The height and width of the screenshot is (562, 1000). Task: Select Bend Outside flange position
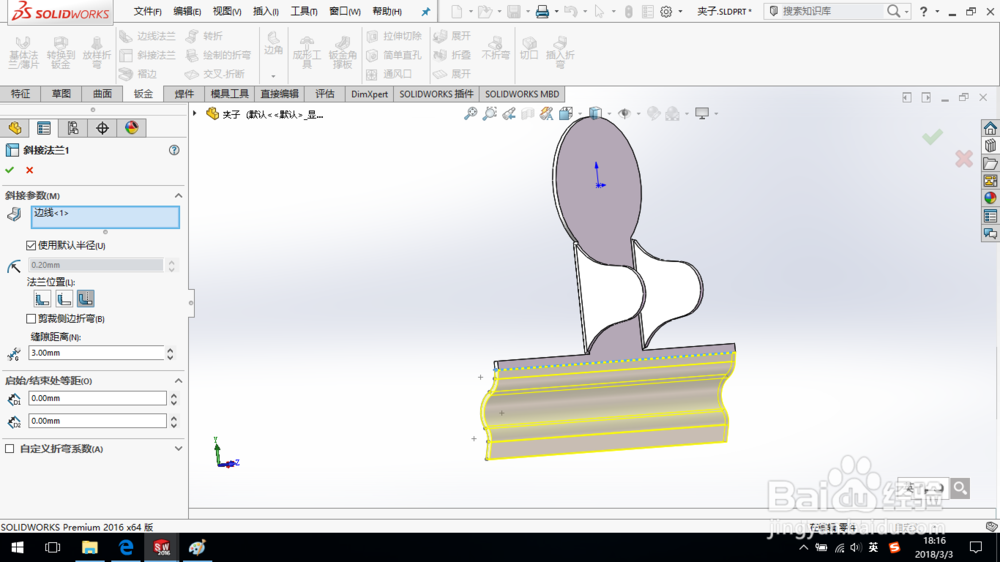[x=85, y=299]
